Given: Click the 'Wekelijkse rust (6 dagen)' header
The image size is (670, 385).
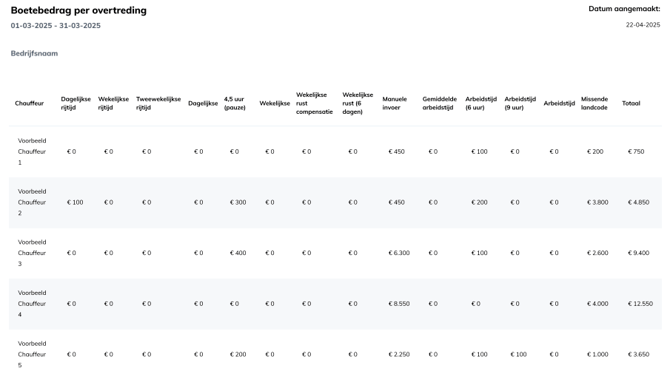Looking at the screenshot, I should (x=358, y=103).
